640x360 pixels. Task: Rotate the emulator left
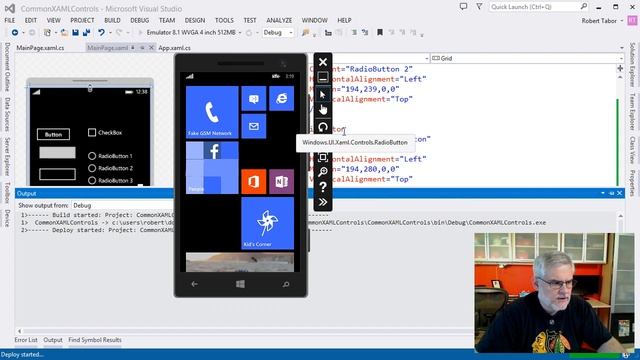[322, 127]
